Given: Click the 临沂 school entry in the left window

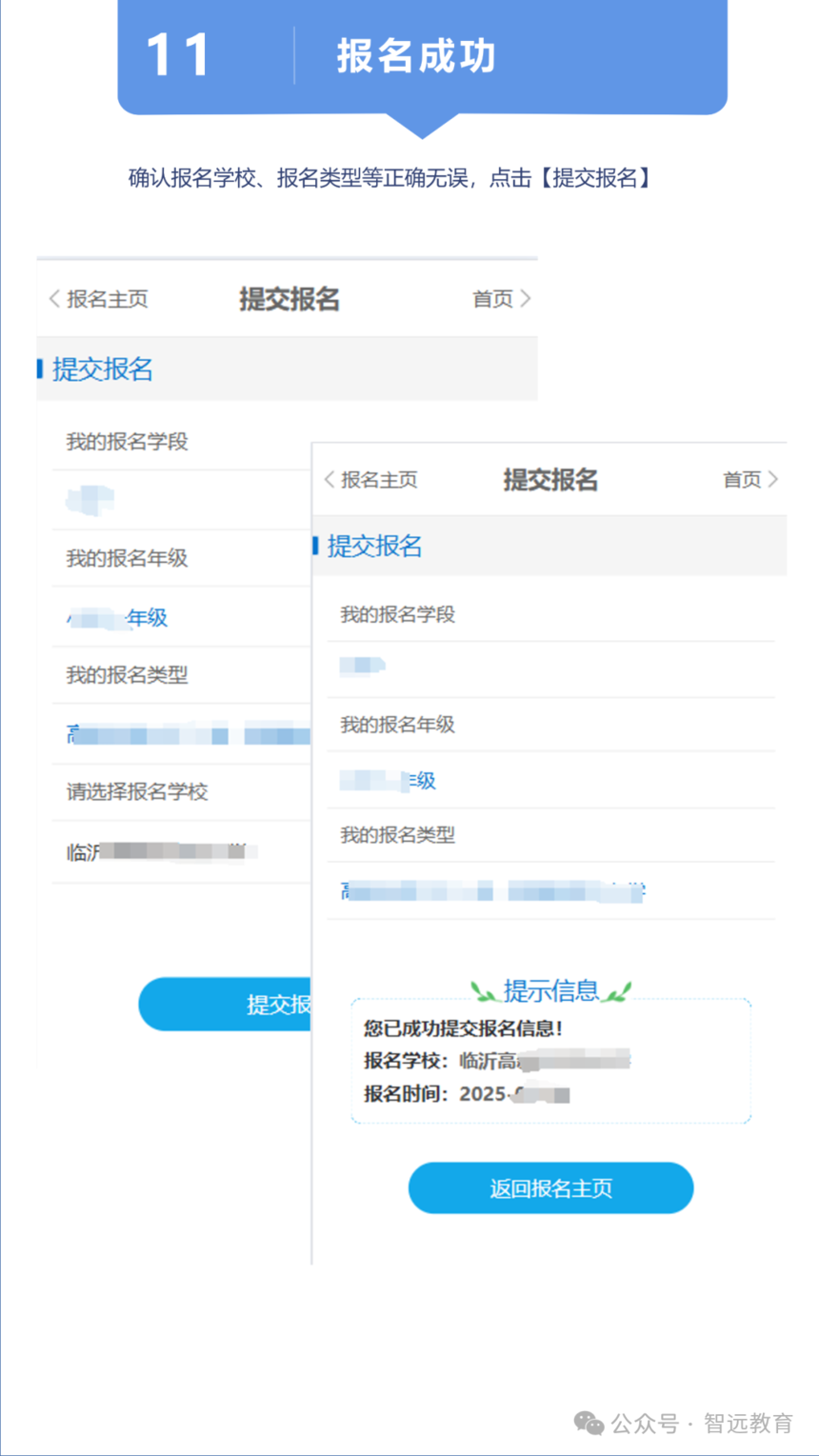Looking at the screenshot, I should (162, 851).
